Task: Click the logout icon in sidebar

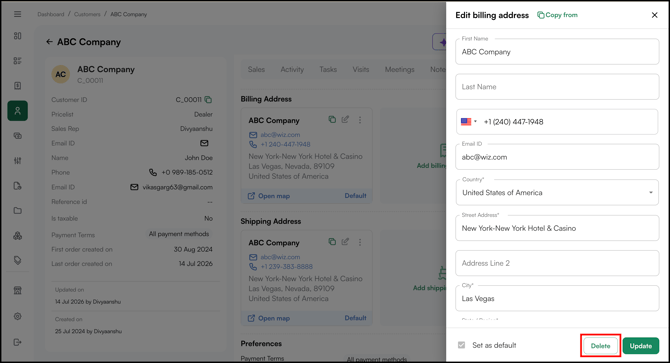Action: click(18, 342)
